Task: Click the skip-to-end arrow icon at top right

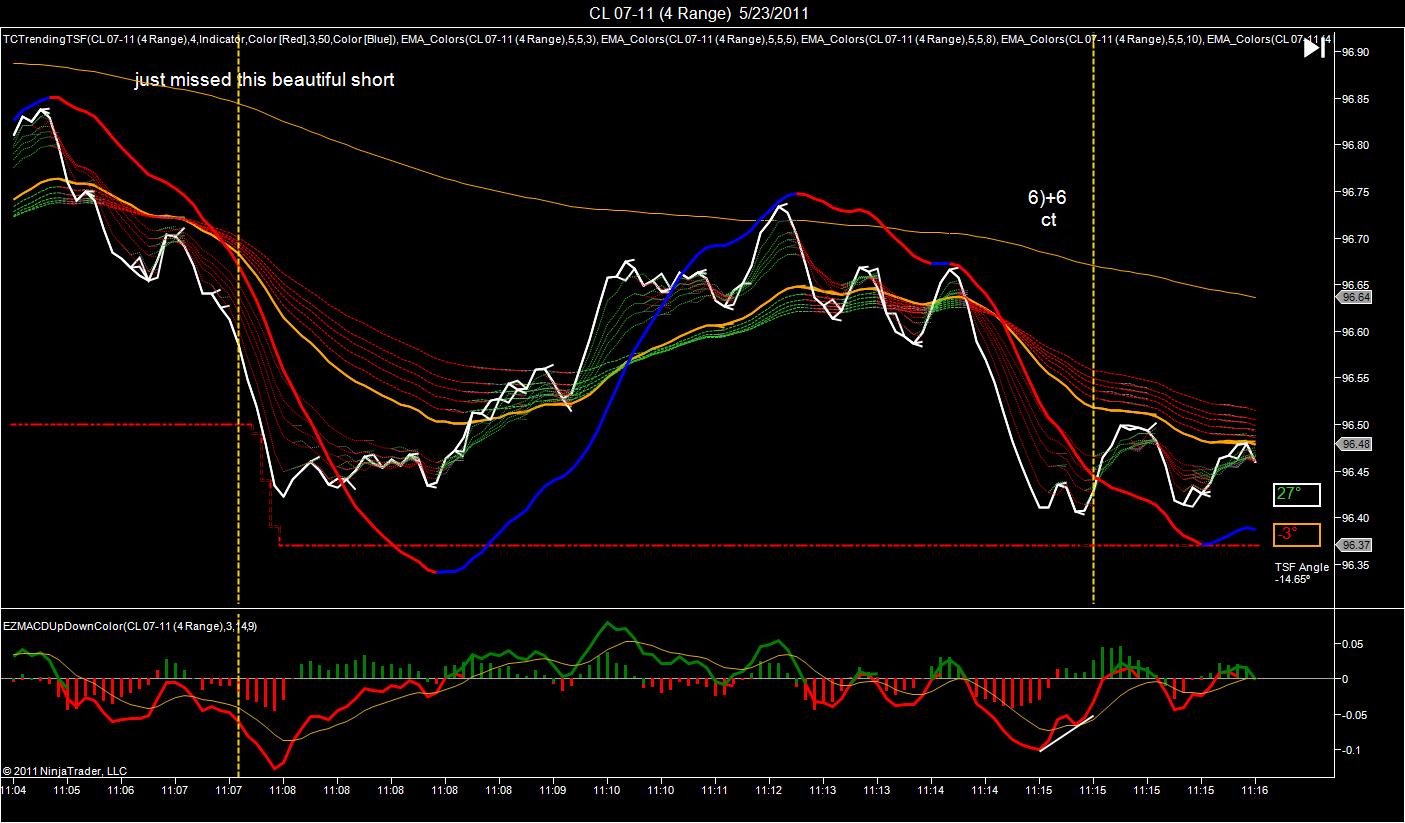Action: (1314, 47)
